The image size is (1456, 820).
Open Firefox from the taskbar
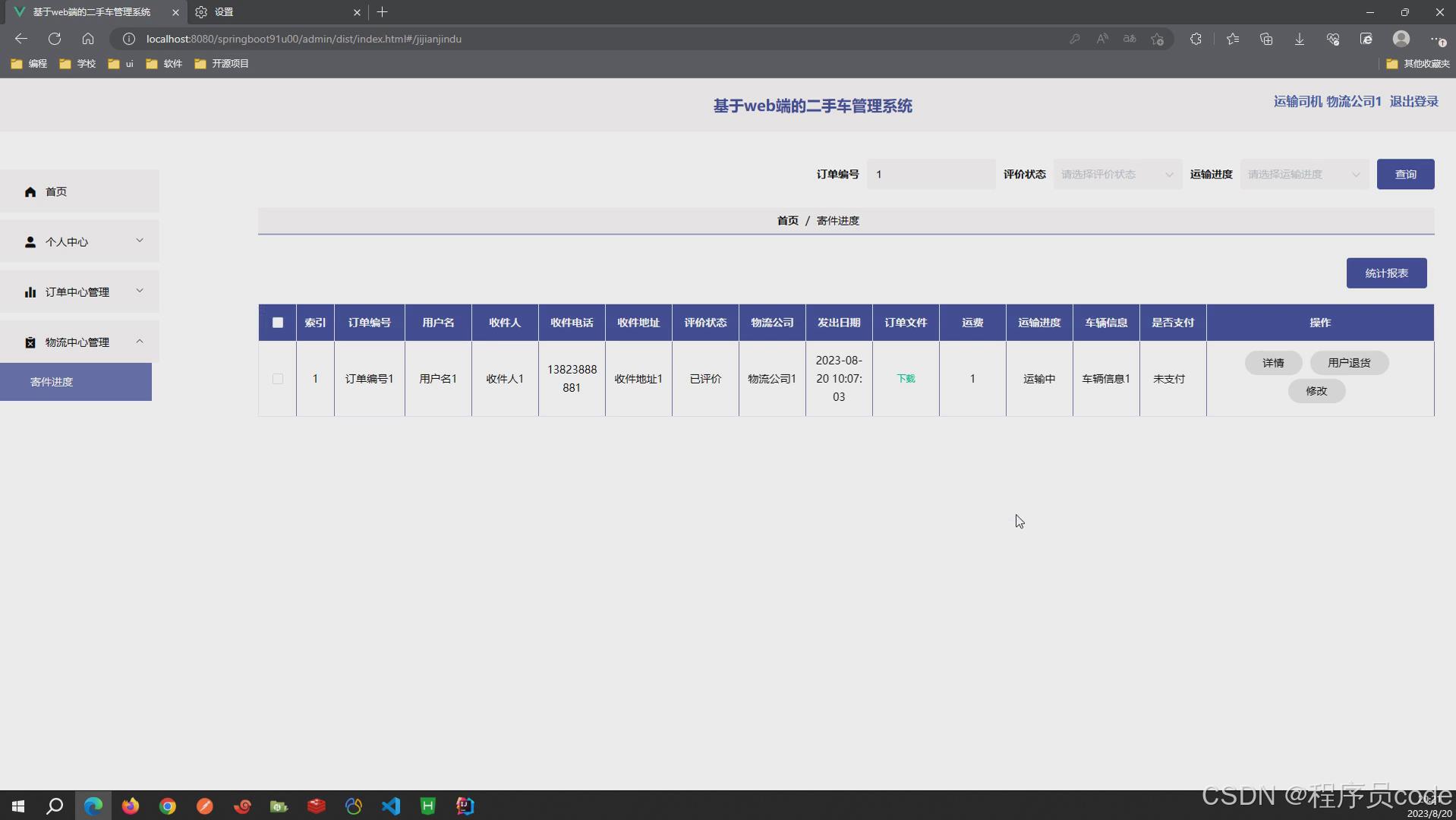[131, 806]
